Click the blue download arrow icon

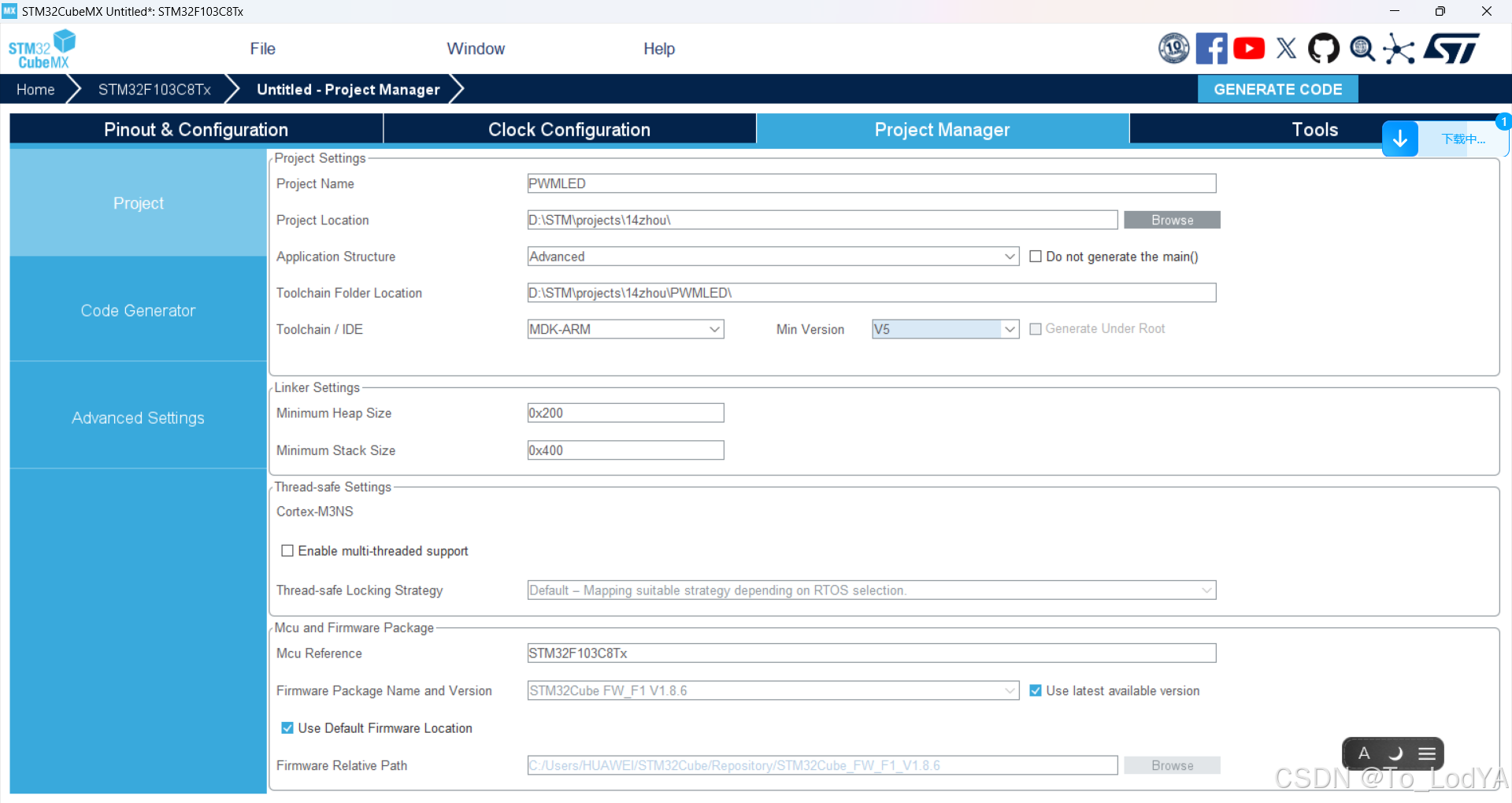point(1400,139)
